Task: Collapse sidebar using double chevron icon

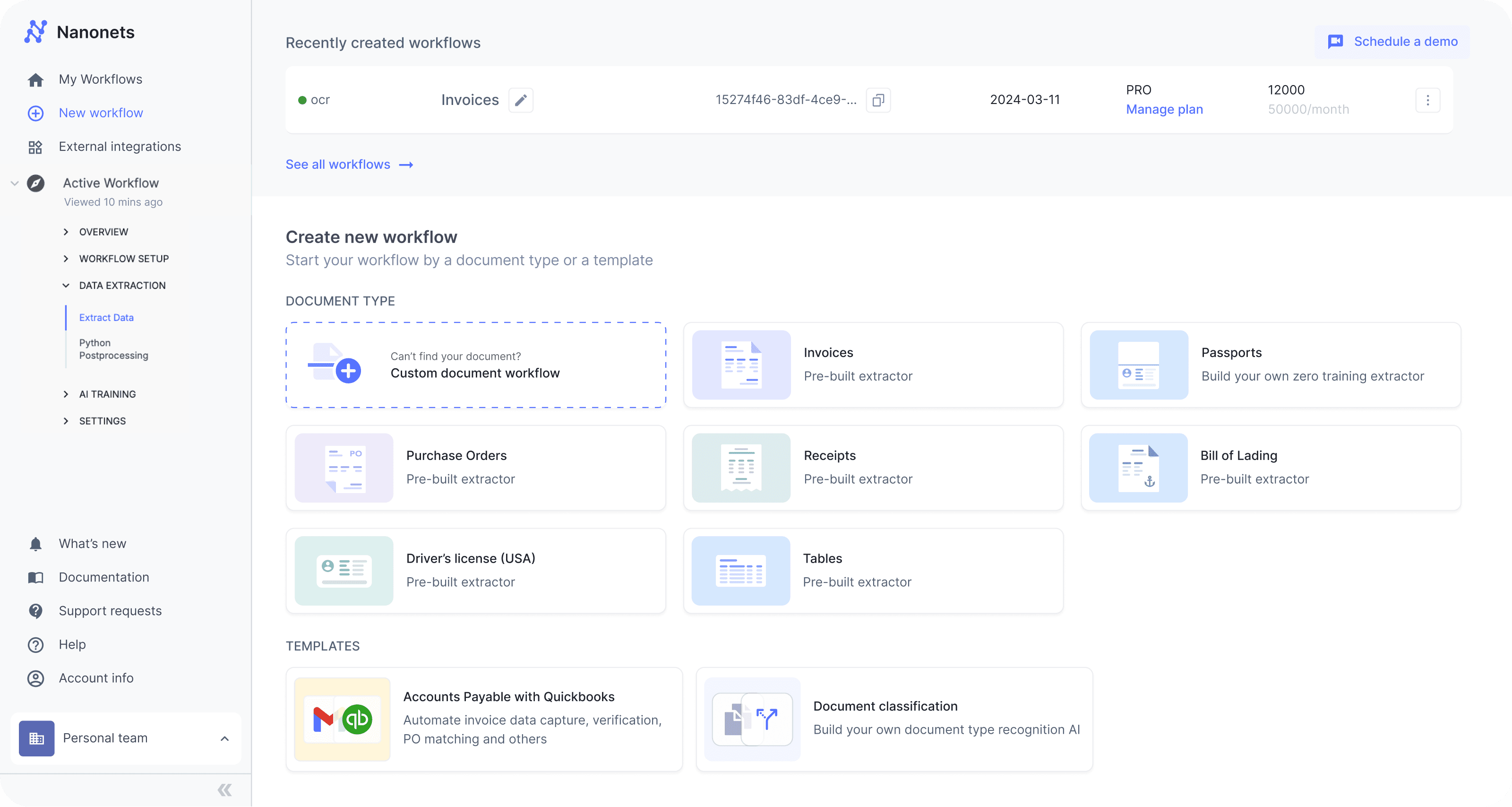Action: tap(224, 790)
